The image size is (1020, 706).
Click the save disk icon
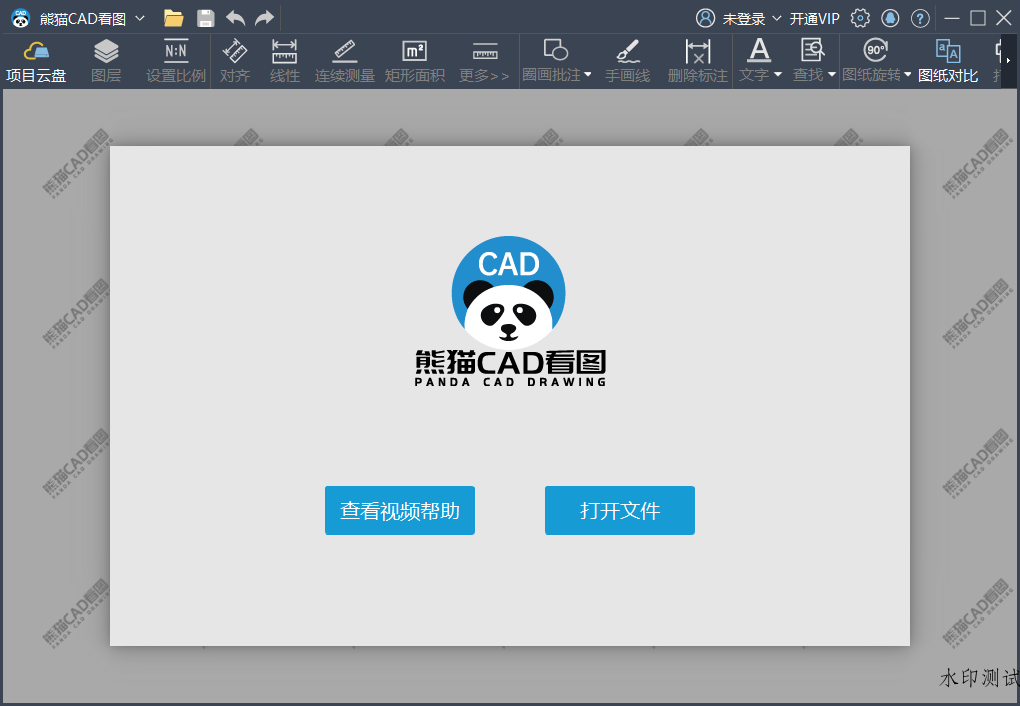coord(206,18)
